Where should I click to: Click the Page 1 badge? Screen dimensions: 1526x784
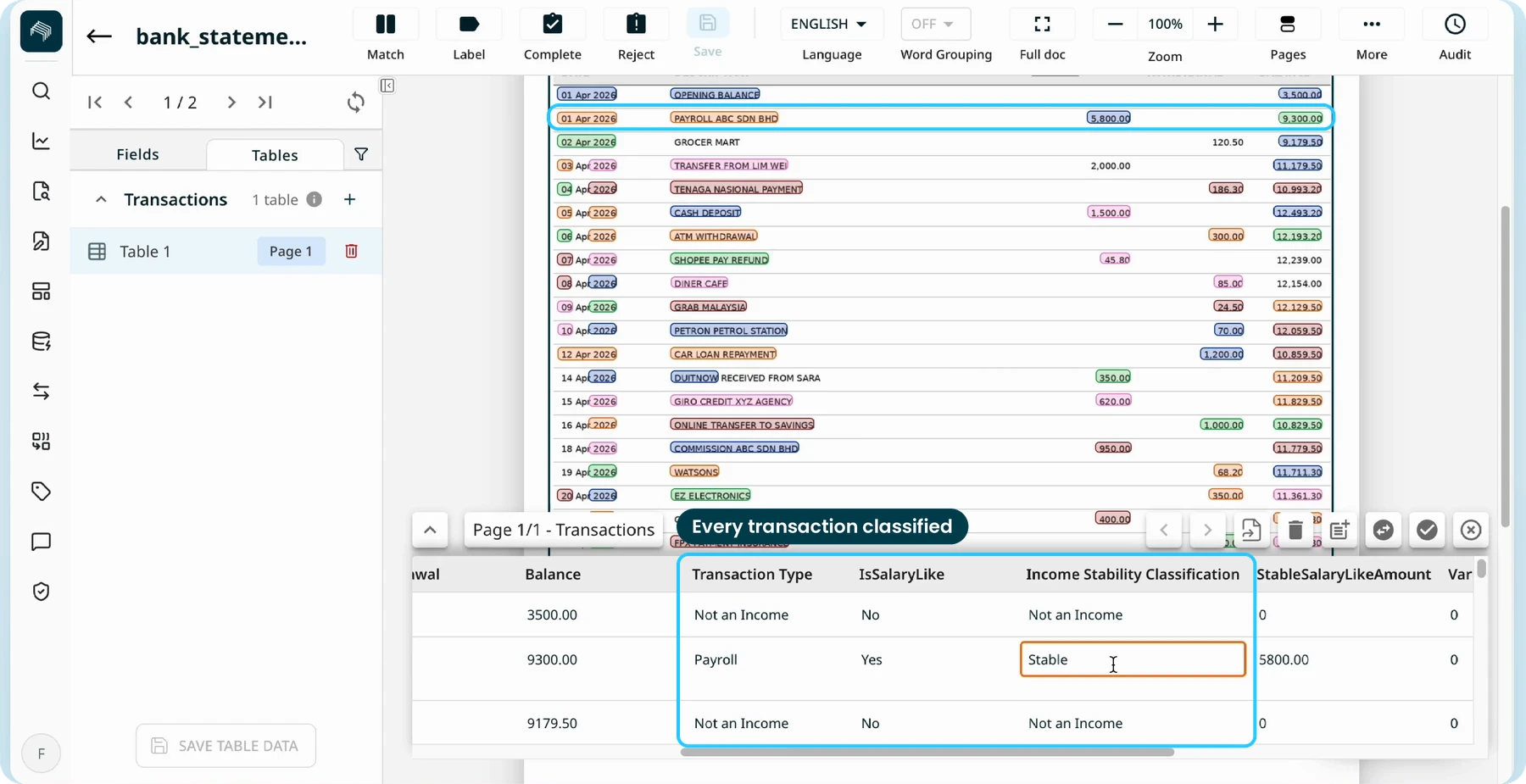(x=291, y=251)
